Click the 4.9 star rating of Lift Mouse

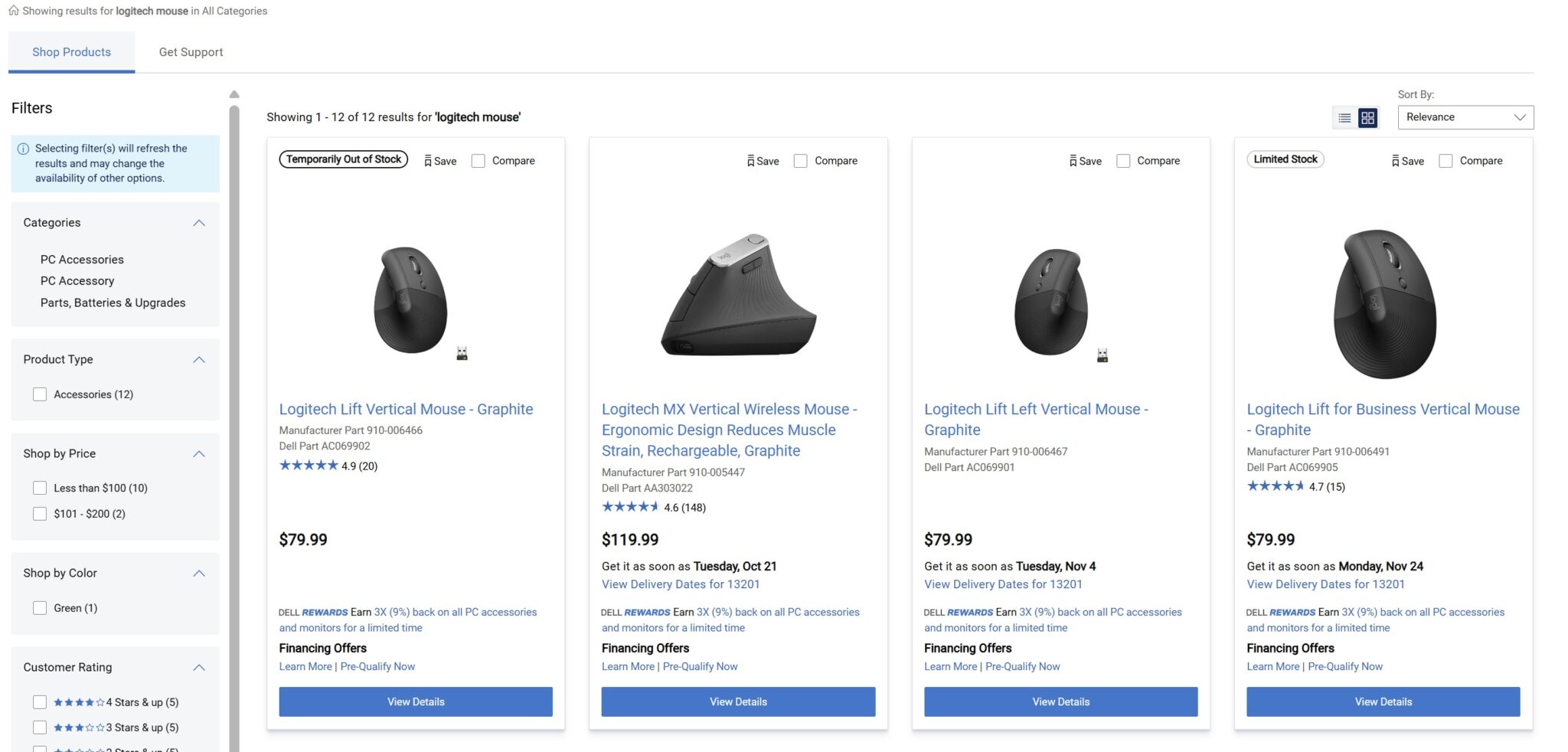[328, 466]
